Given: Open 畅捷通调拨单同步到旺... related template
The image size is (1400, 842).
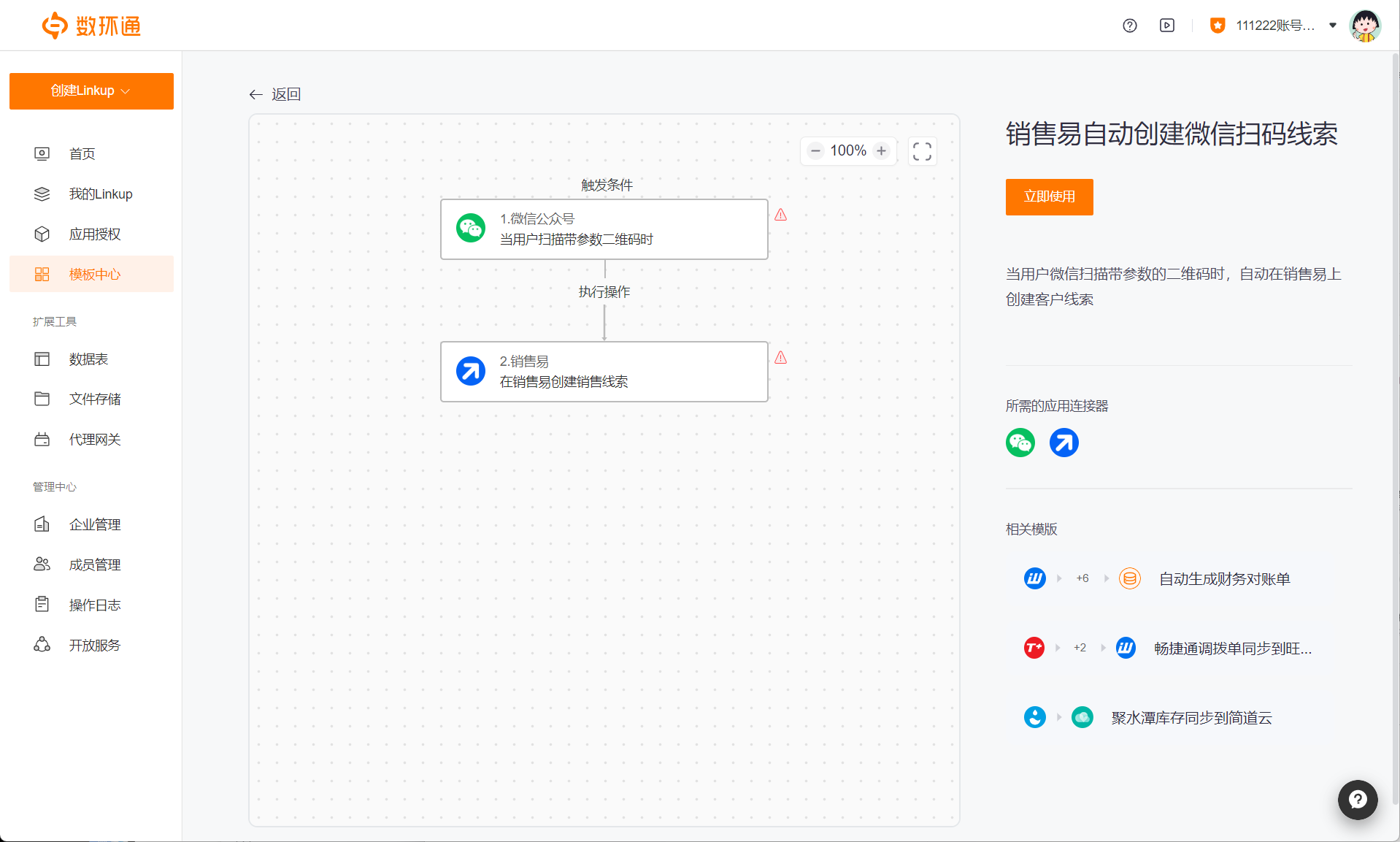Looking at the screenshot, I should [1233, 648].
